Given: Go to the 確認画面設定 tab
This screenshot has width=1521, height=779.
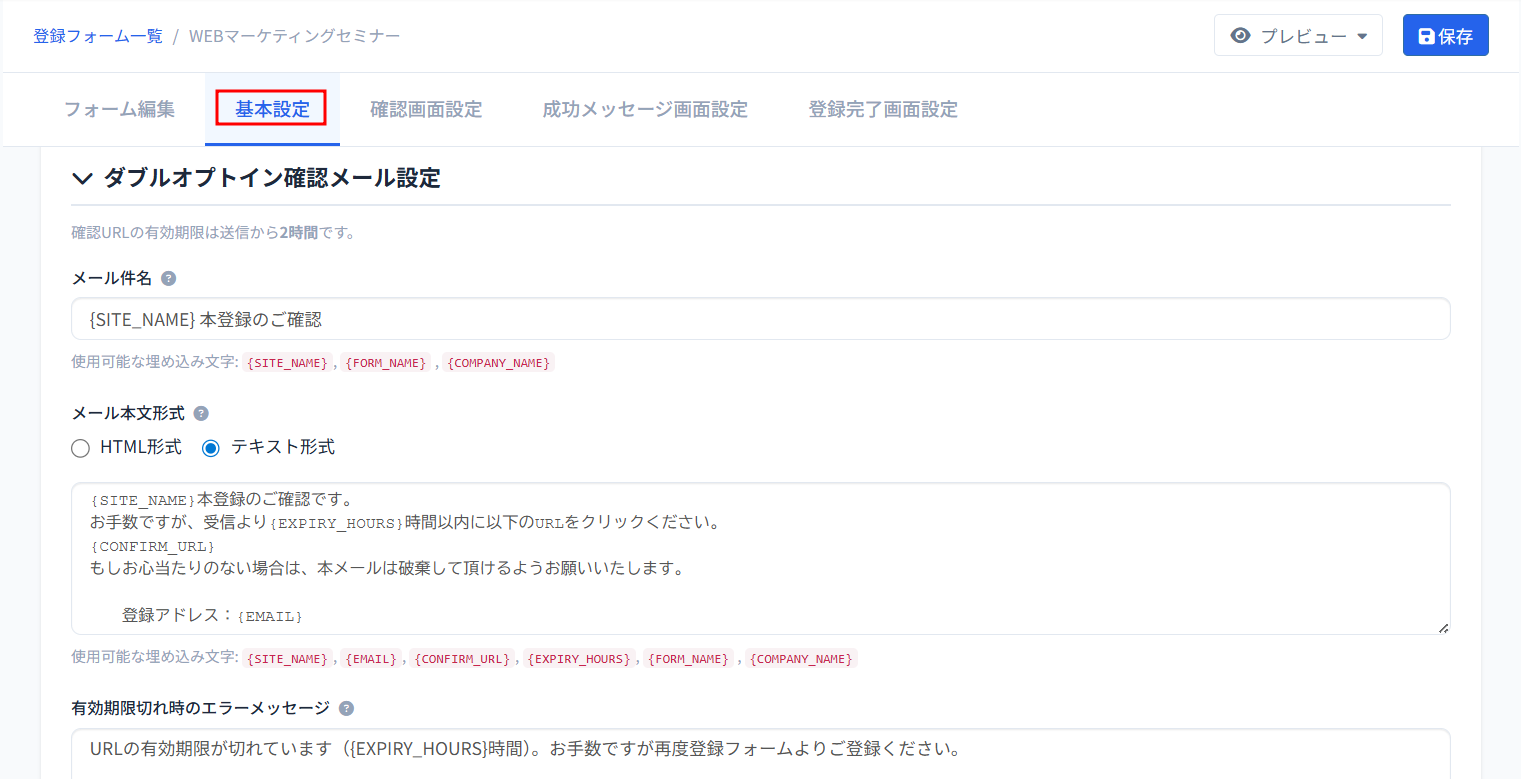Looking at the screenshot, I should coord(426,109).
